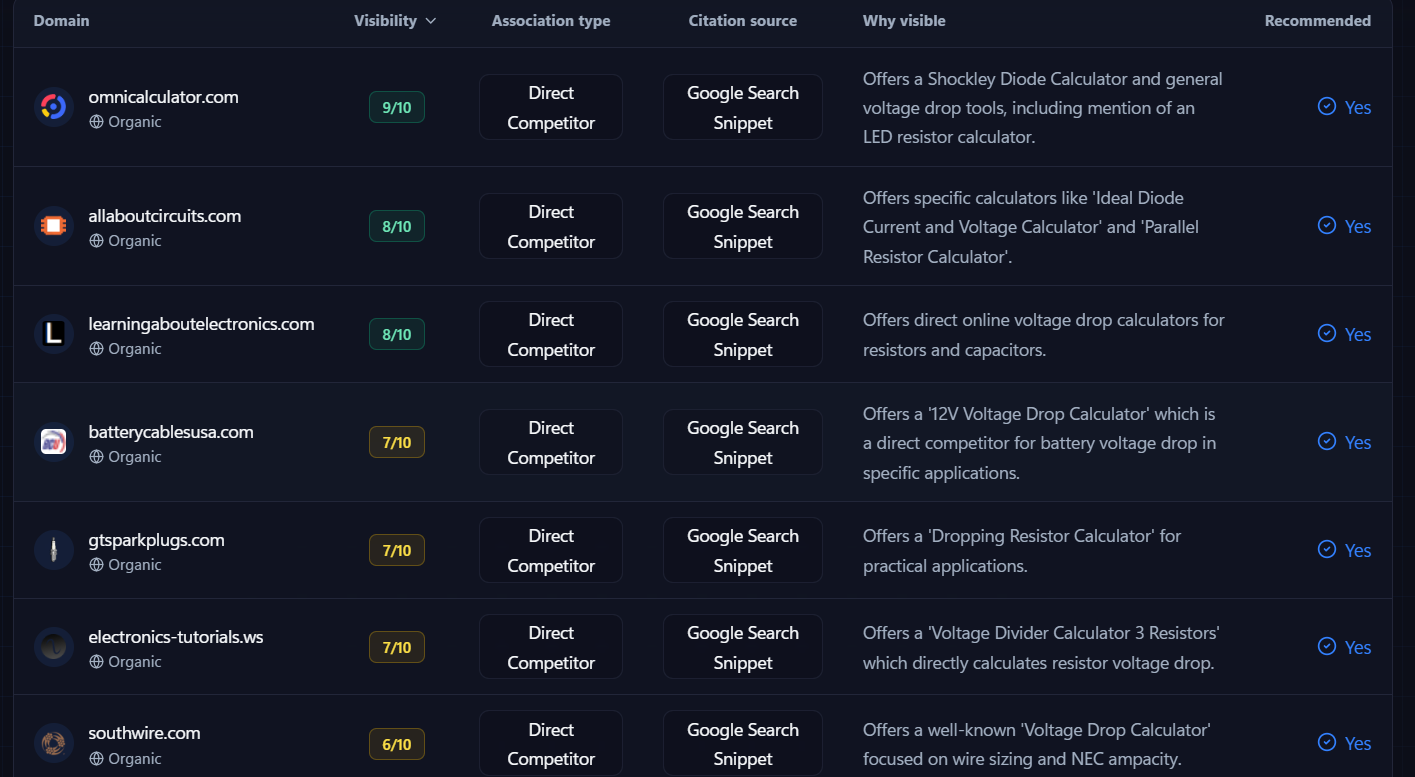This screenshot has height=777, width=1415.
Task: Click the Domain column header
Action: 61,20
